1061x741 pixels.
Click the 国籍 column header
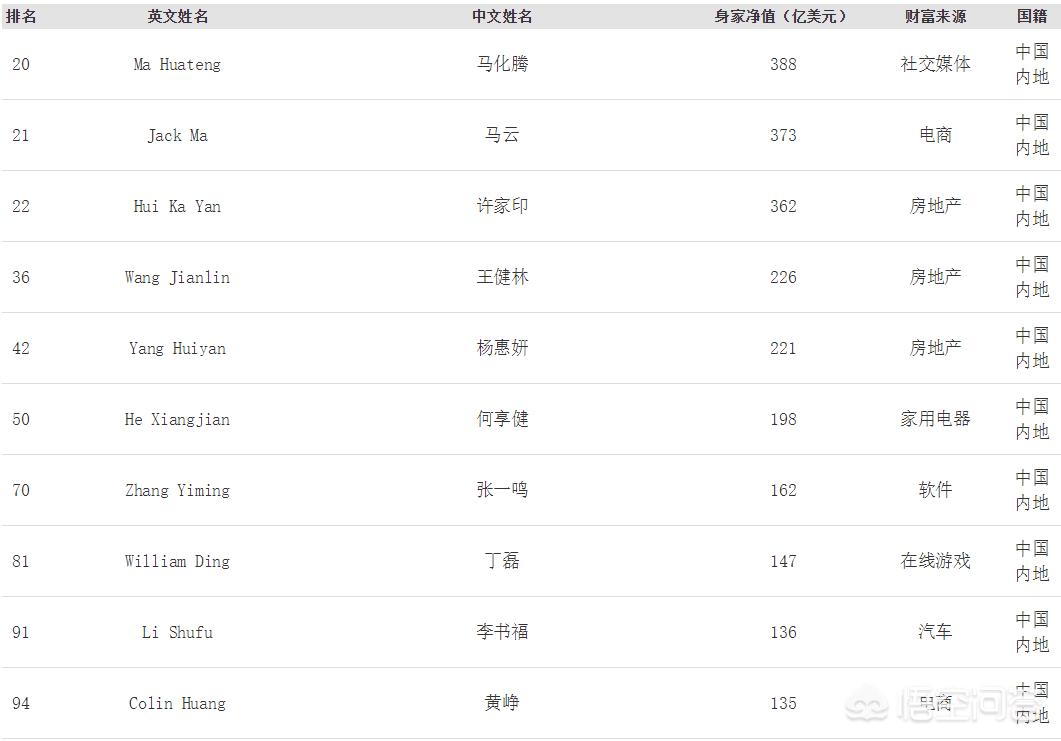pos(1032,17)
